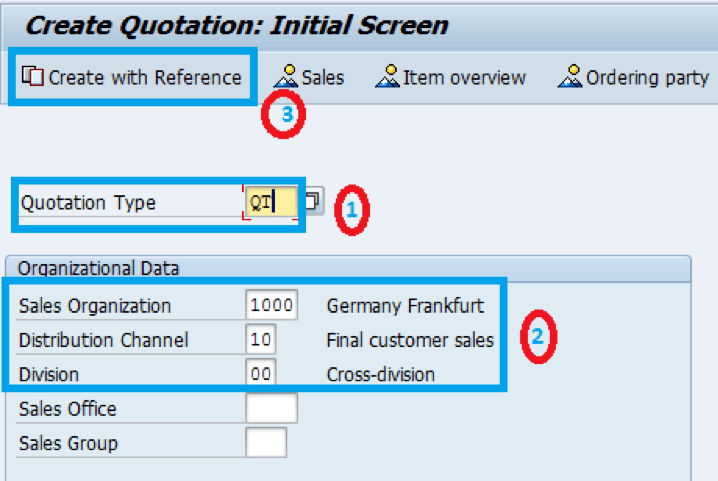Click the Cross-division description text
The width and height of the screenshot is (718, 481).
381,374
